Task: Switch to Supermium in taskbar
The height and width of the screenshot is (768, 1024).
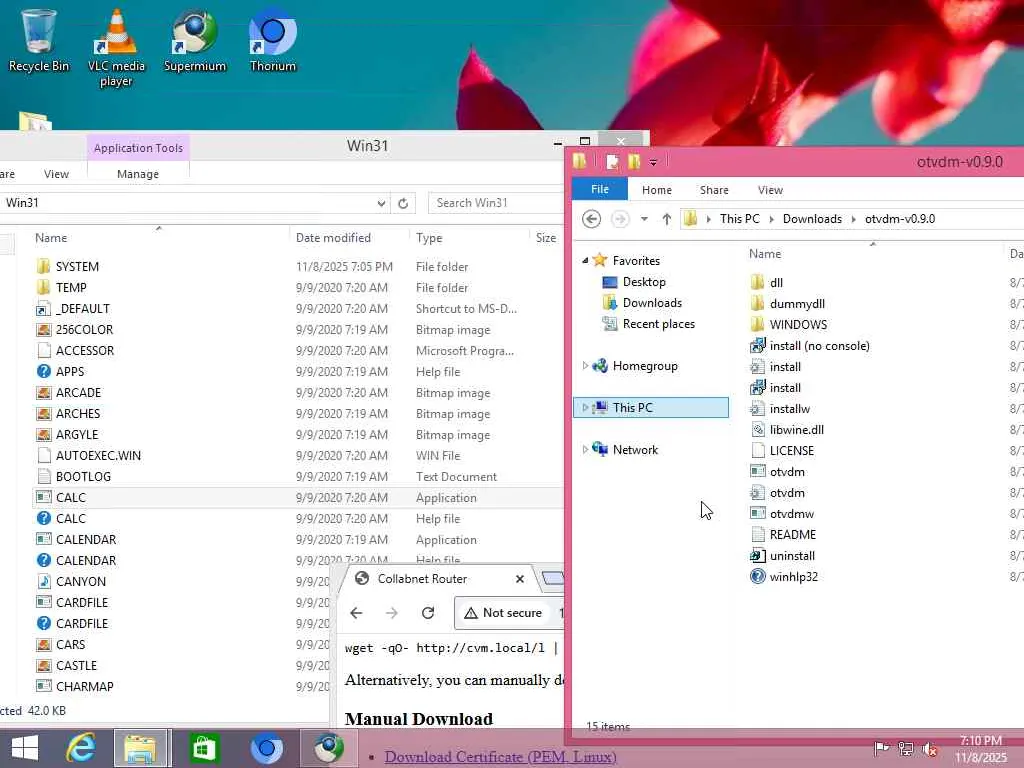Action: point(328,748)
